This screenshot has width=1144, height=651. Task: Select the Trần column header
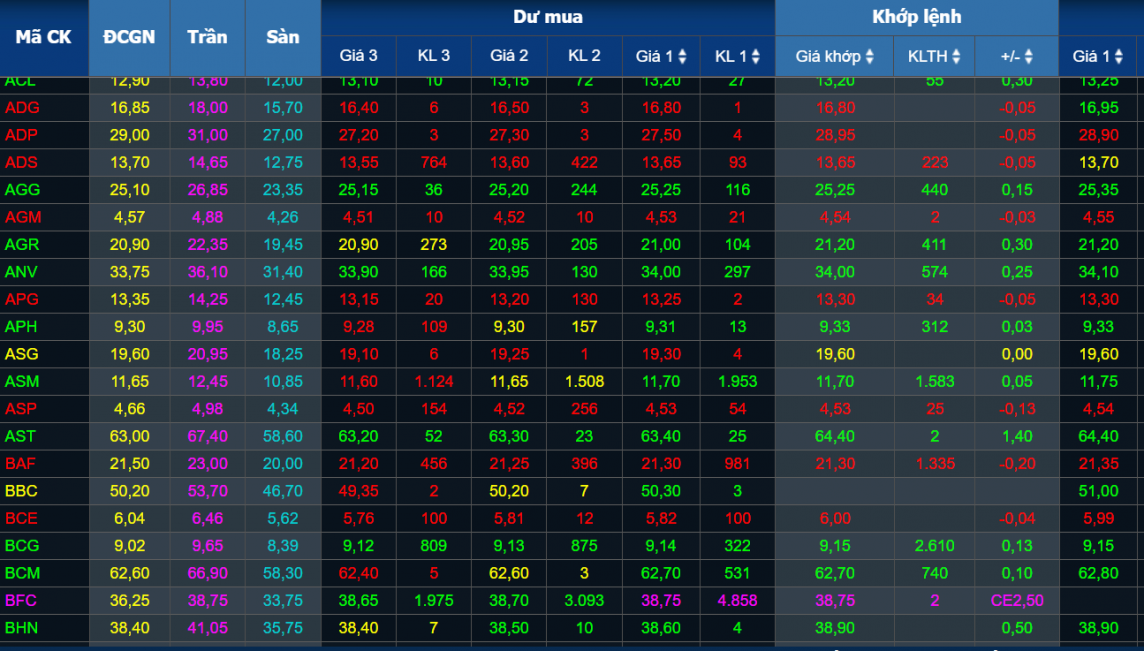point(207,37)
